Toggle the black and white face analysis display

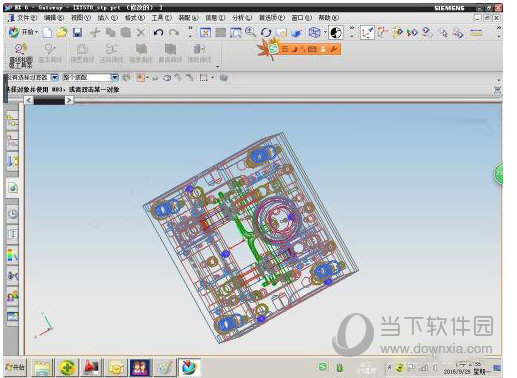336,33
